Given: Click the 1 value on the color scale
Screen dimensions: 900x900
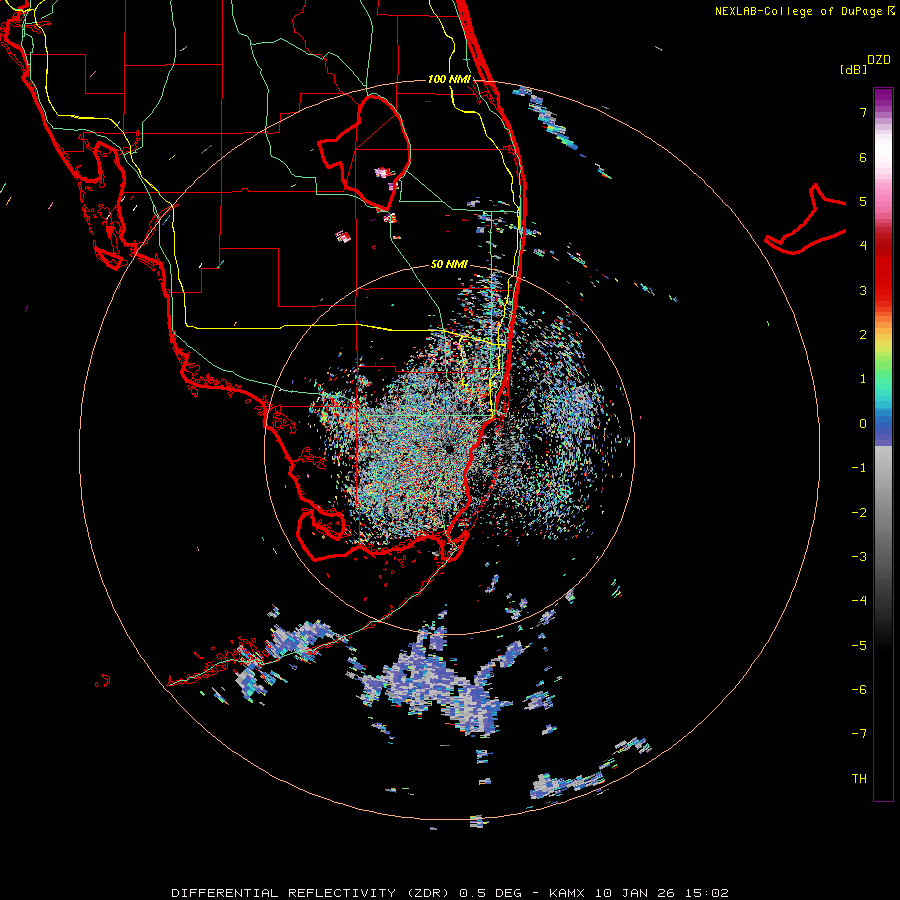Looking at the screenshot, I should coord(863,378).
